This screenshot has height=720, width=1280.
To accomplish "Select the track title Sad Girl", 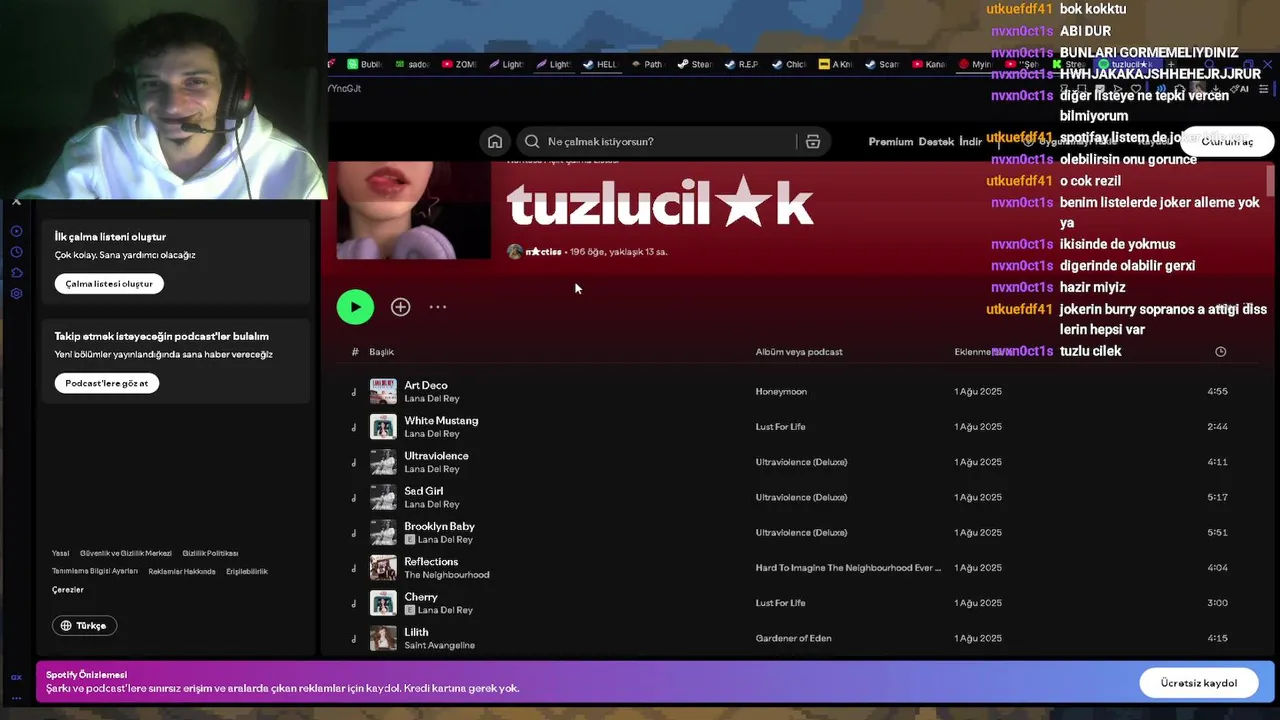I will 423,491.
